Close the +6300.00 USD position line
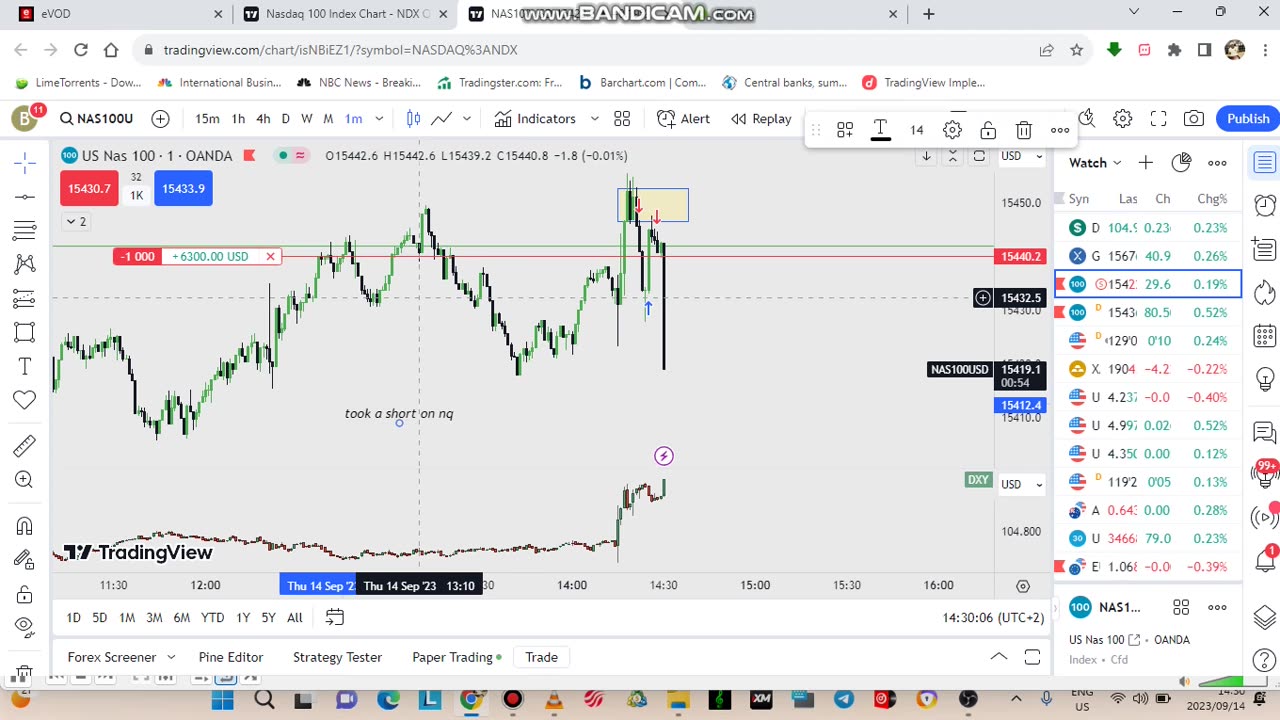Image resolution: width=1280 pixels, height=720 pixels. tap(270, 257)
